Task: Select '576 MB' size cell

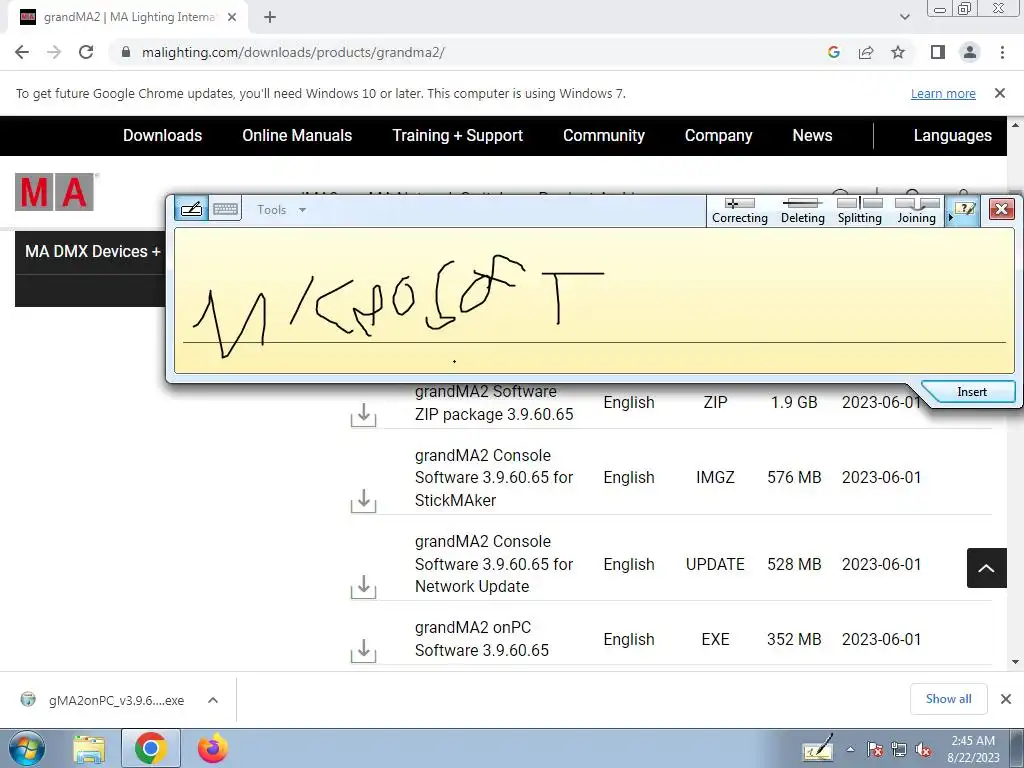Action: (x=794, y=477)
